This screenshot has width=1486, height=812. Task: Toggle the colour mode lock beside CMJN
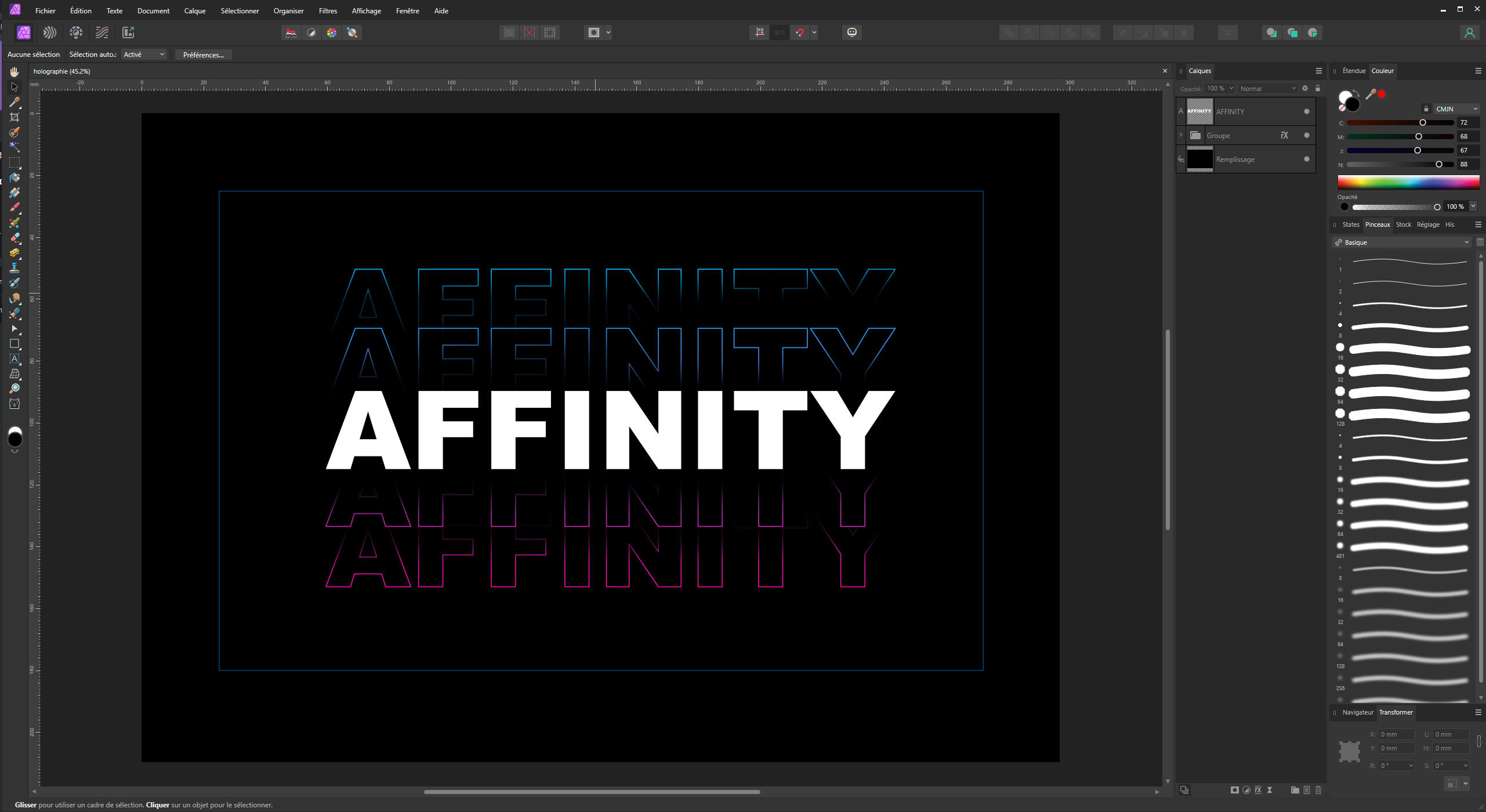pyautogui.click(x=1426, y=108)
